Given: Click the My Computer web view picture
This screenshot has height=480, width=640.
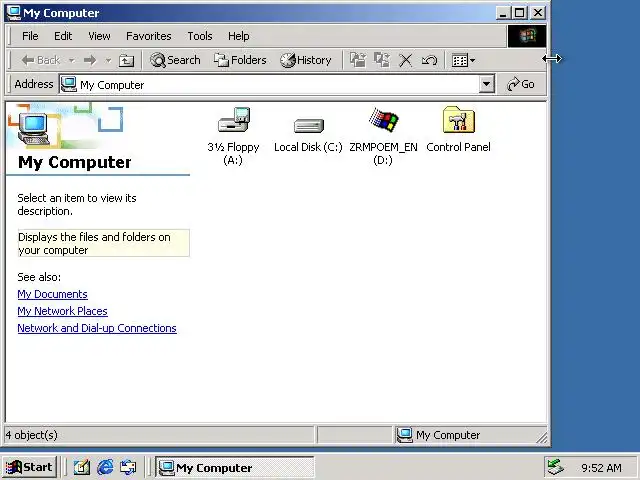Looking at the screenshot, I should (x=65, y=126).
